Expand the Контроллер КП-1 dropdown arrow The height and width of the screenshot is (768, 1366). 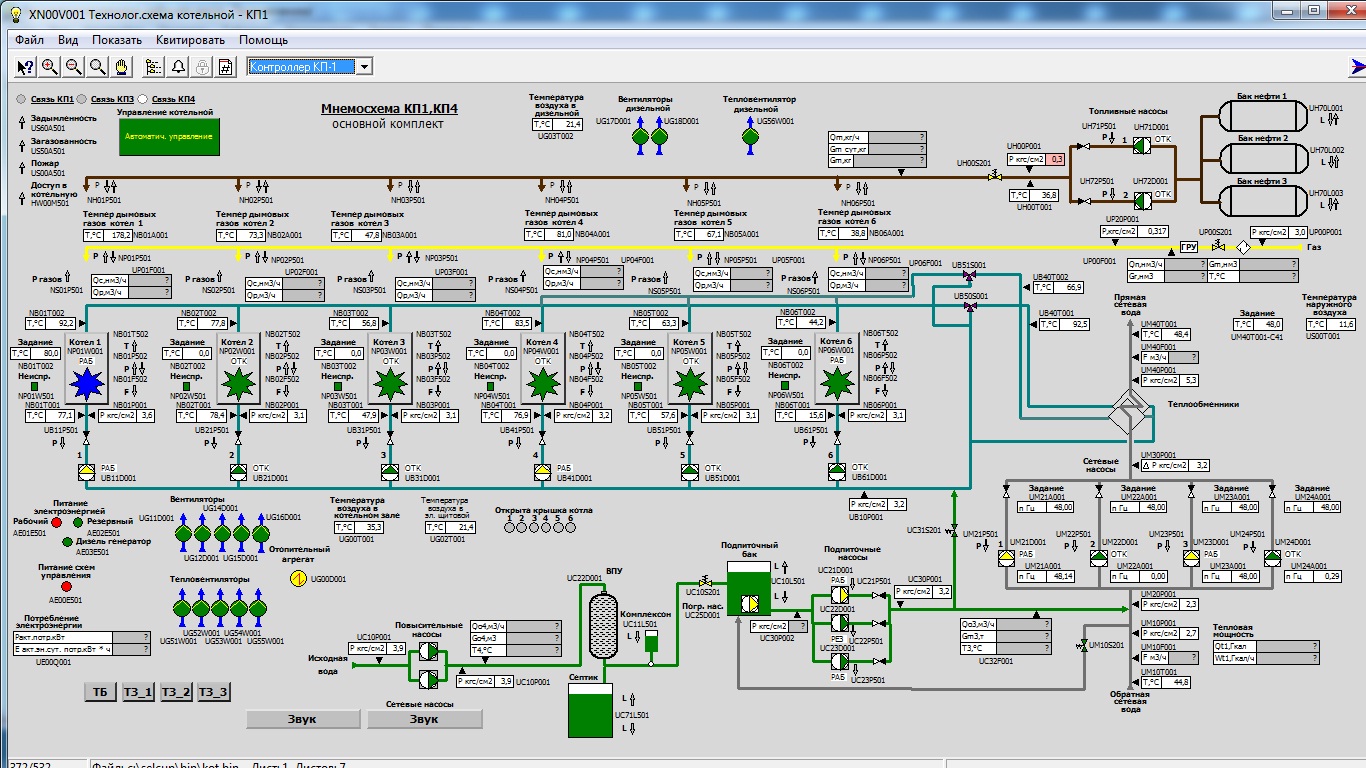(364, 67)
